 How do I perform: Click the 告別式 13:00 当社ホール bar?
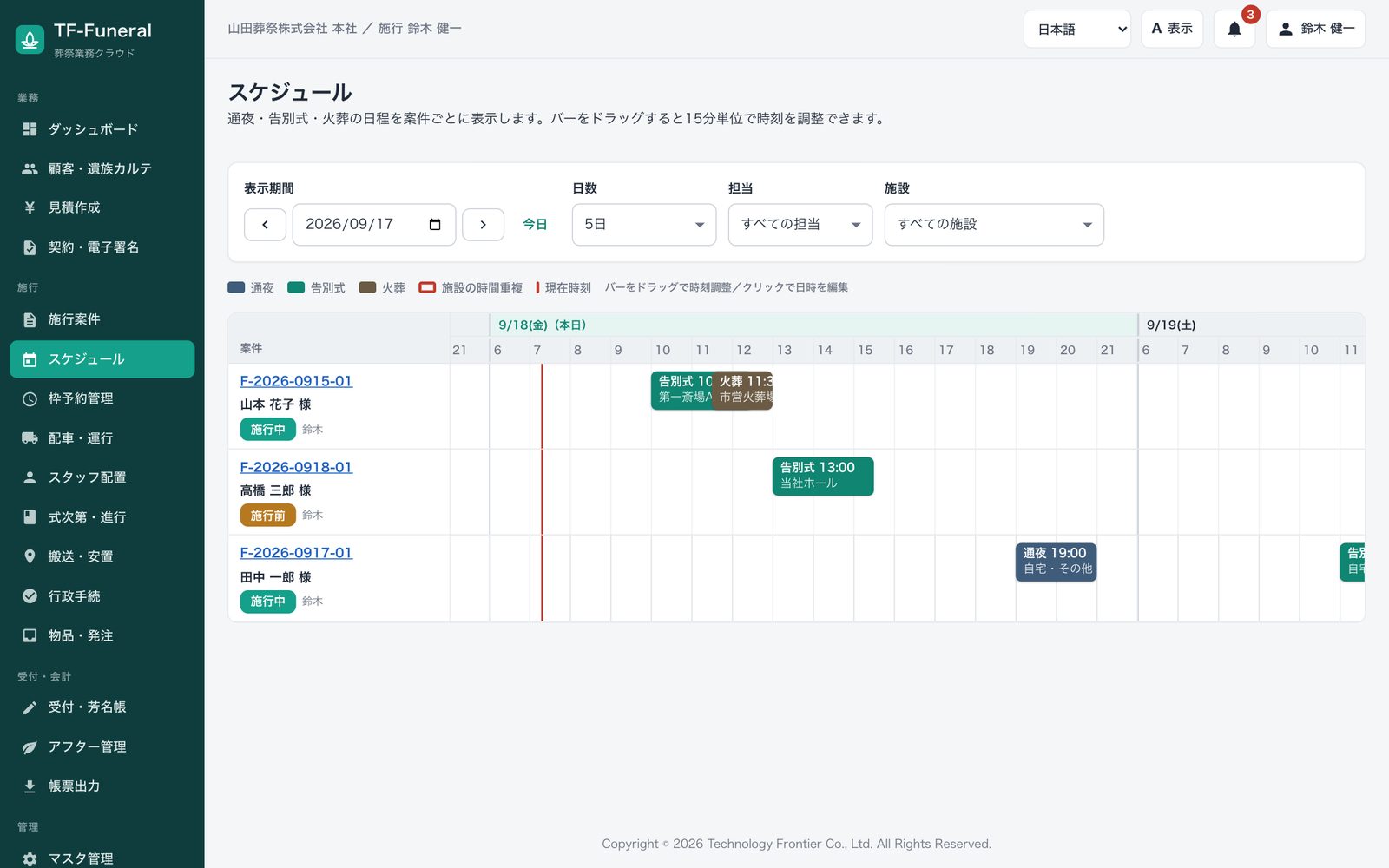click(823, 477)
